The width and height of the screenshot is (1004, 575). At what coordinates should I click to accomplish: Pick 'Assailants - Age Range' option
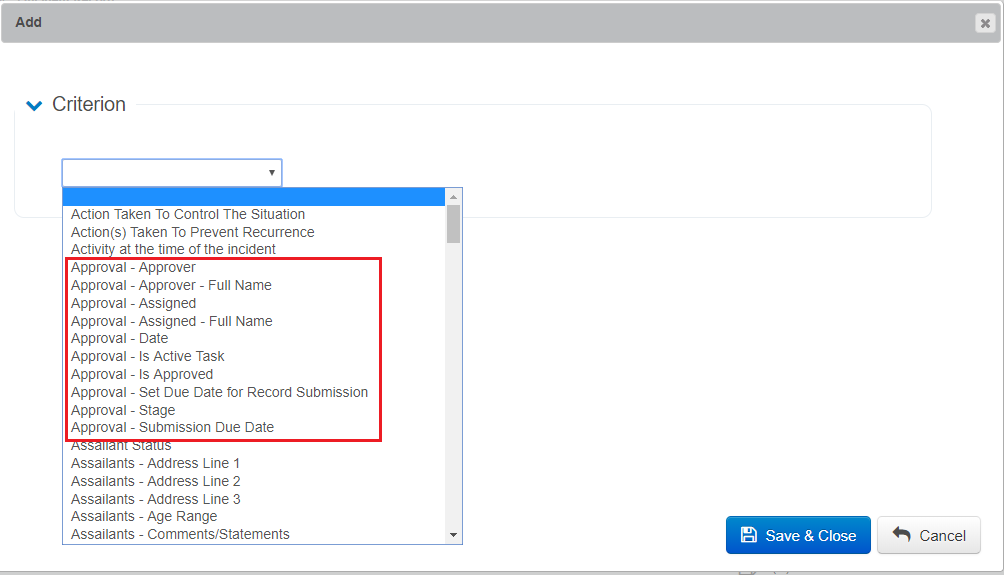click(143, 516)
